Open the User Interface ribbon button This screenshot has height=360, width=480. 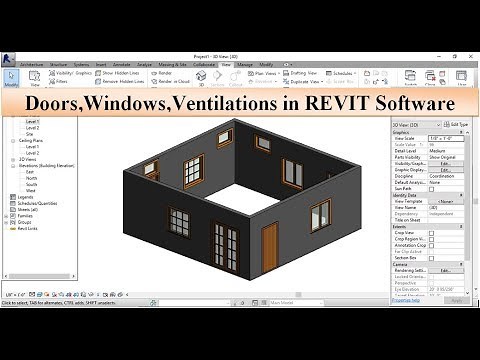click(462, 78)
